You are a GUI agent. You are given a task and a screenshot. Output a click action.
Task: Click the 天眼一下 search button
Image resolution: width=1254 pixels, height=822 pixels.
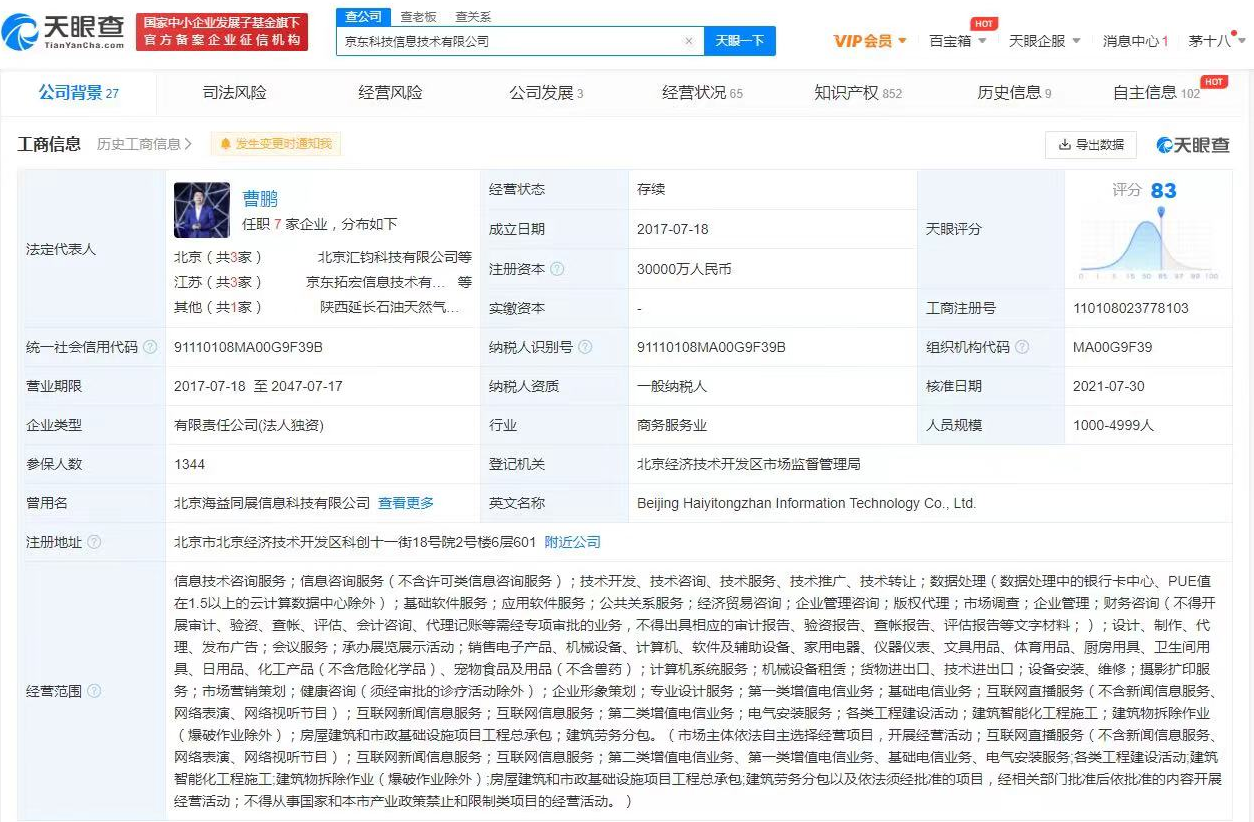point(740,41)
